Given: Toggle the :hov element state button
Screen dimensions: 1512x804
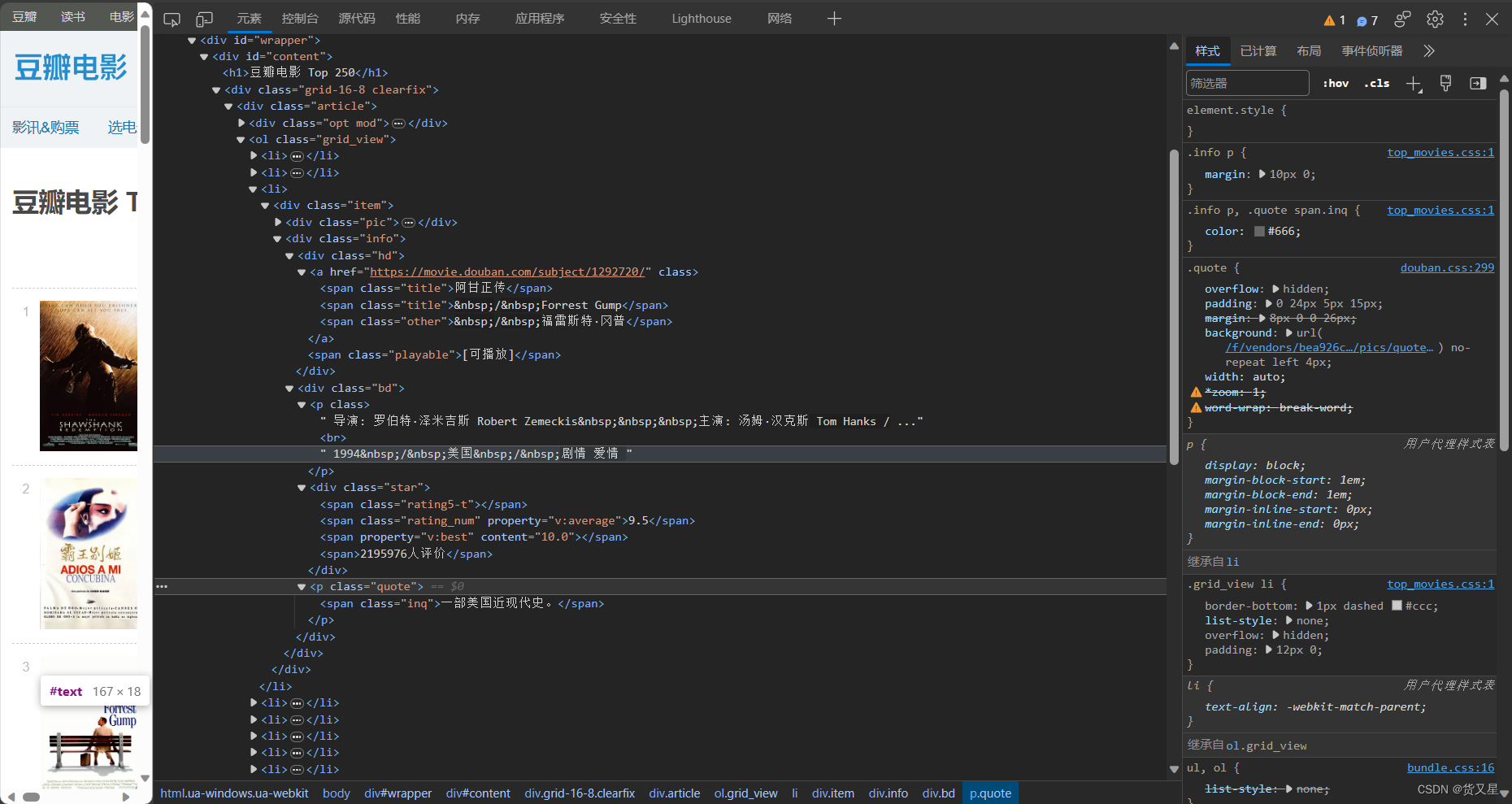Looking at the screenshot, I should click(1336, 83).
